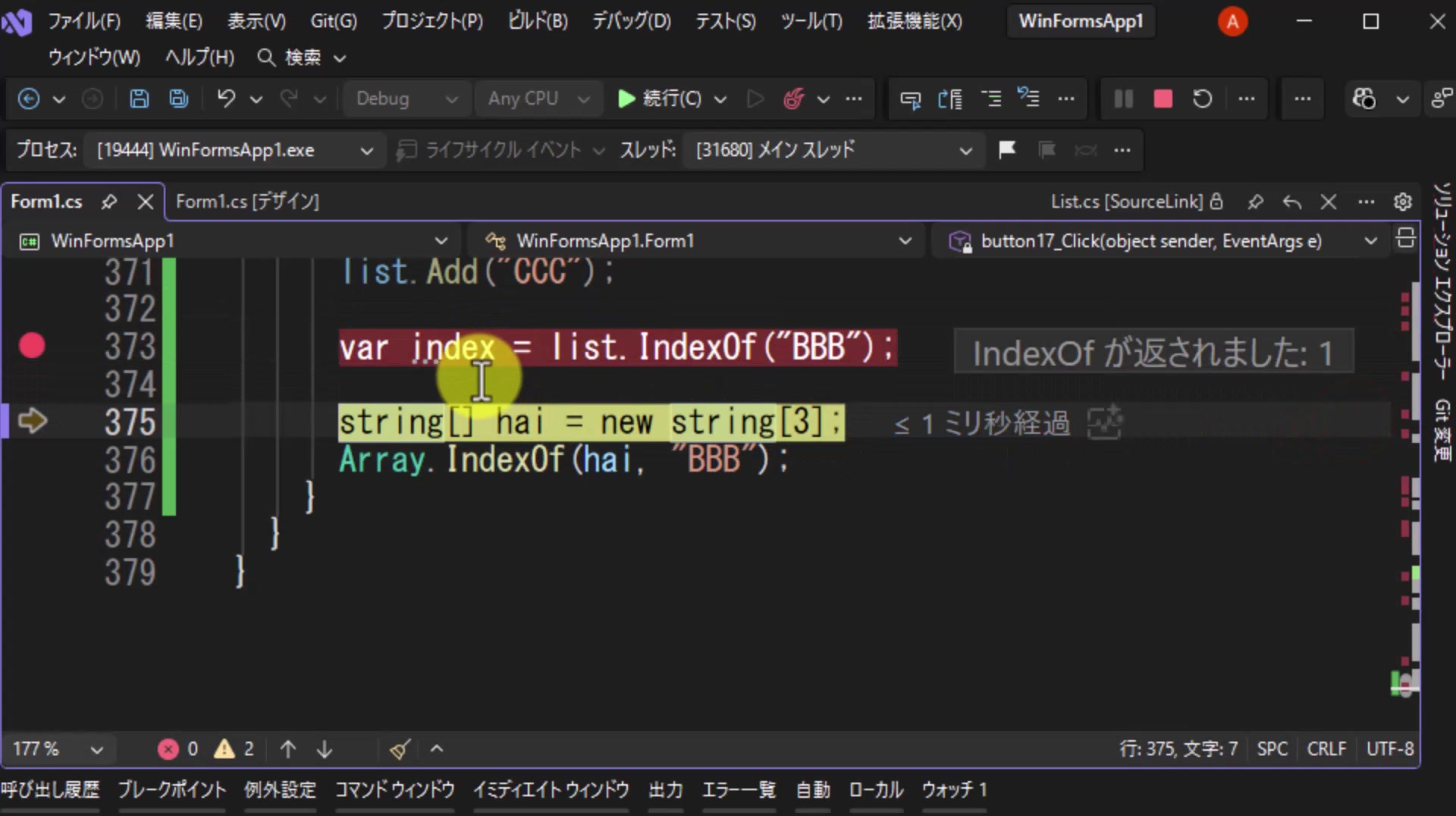Click the Hot Reload flame icon
The height and width of the screenshot is (816, 1456).
point(793,99)
